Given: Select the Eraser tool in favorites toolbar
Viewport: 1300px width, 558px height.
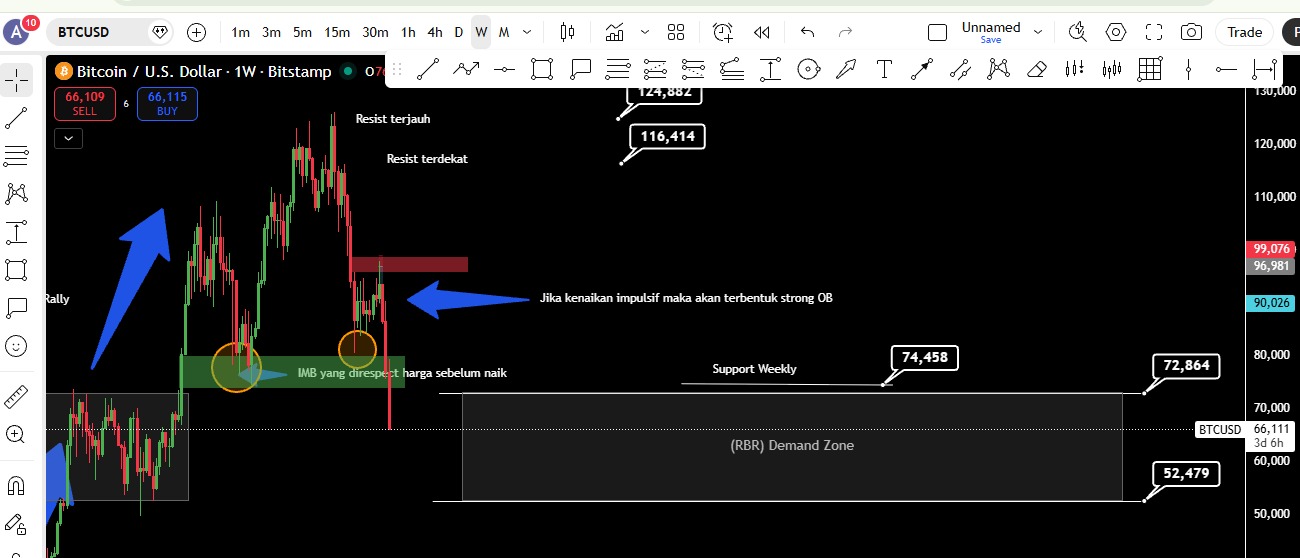Looking at the screenshot, I should 1036,69.
